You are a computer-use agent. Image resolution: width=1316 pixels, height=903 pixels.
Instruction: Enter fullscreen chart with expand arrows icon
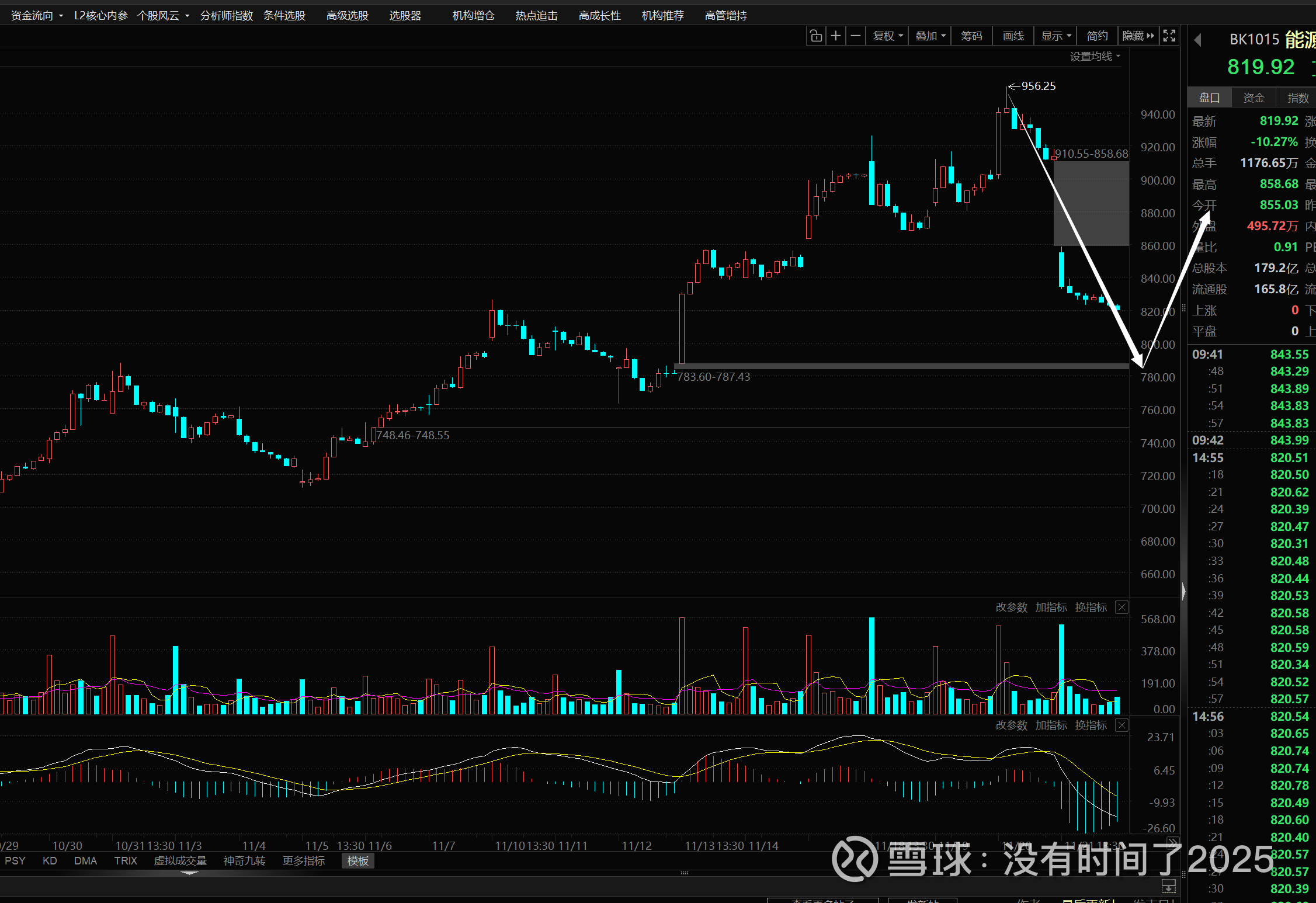1169,36
